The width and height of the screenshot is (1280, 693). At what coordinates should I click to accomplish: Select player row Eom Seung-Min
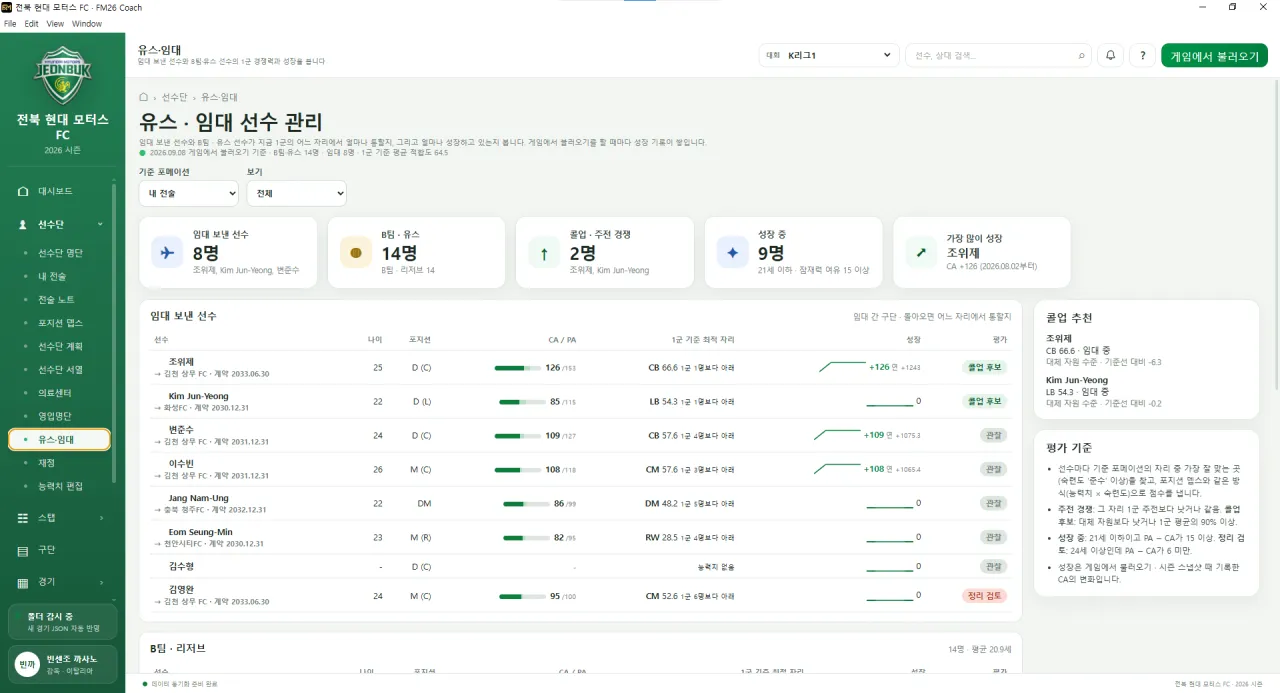point(580,537)
